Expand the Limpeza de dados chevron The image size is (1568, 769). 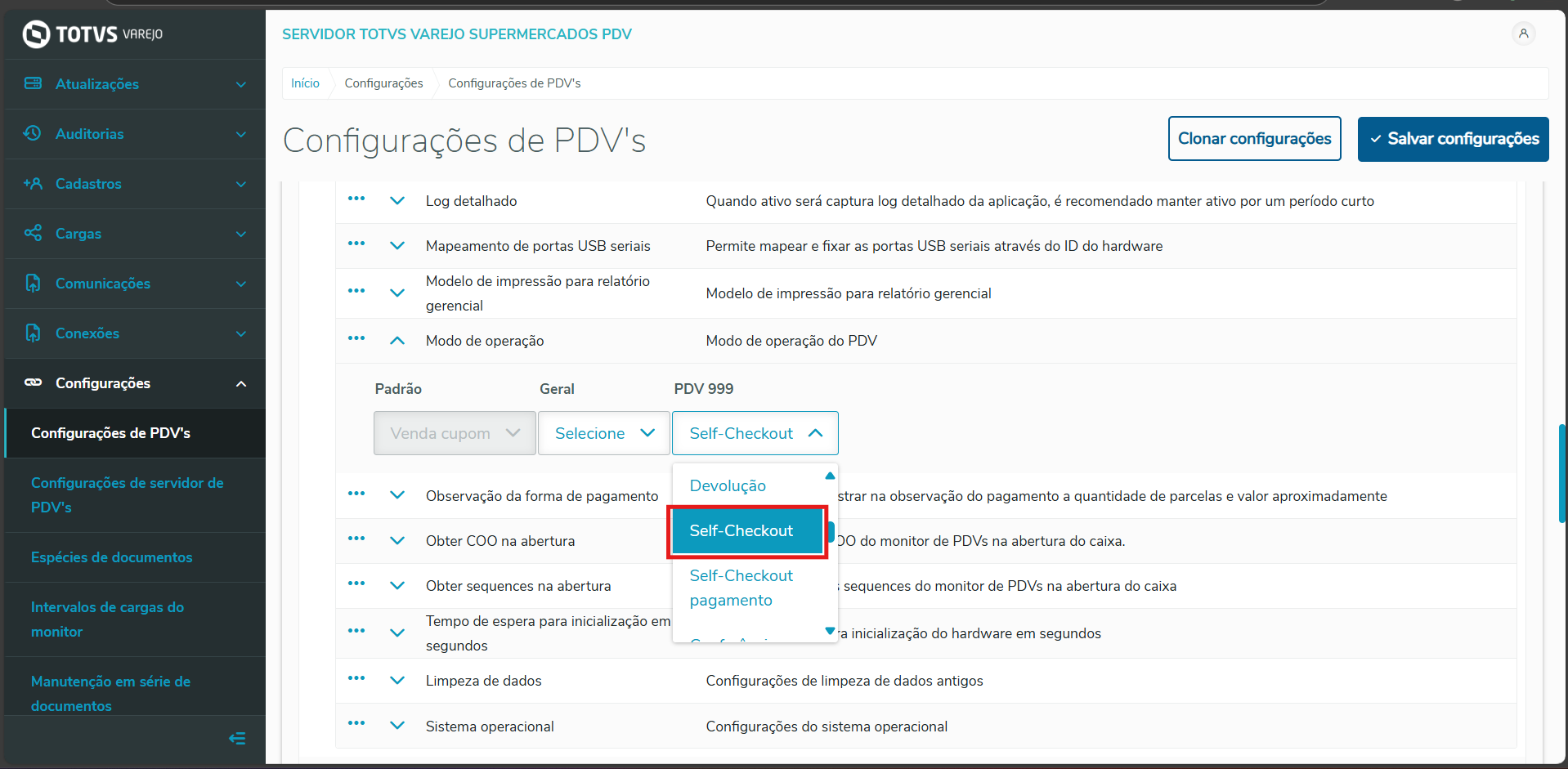coord(397,681)
